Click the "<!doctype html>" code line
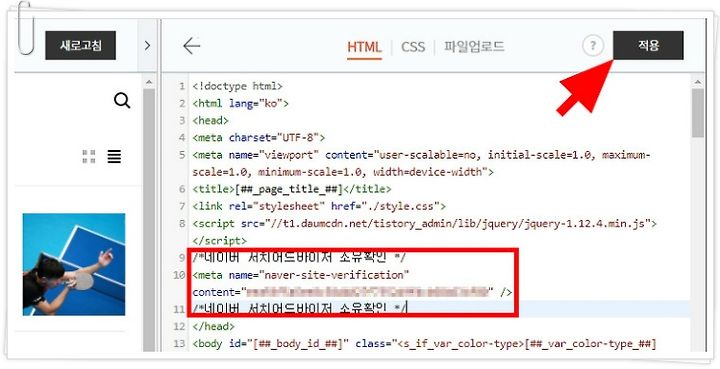Screen dimensions: 720x369 [237, 86]
